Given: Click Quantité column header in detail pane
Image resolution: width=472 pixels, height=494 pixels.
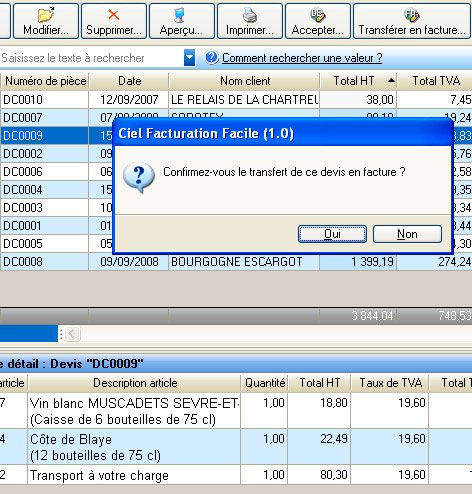Looking at the screenshot, I should coord(265,383).
